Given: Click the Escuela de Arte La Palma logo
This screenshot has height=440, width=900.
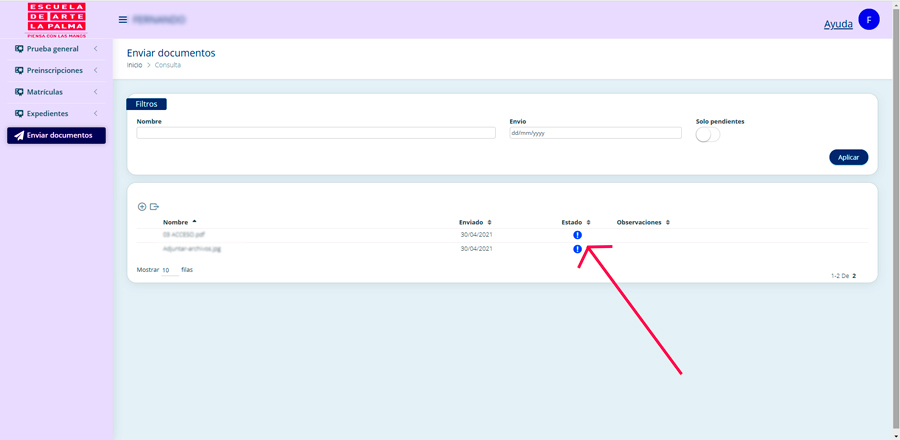Looking at the screenshot, I should click(x=57, y=20).
